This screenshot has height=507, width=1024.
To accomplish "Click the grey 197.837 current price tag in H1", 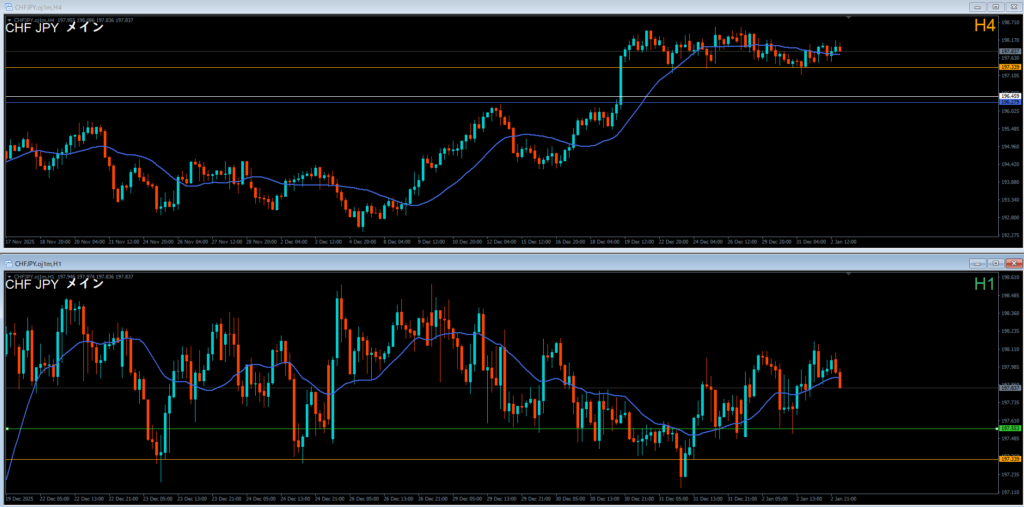I will coord(1010,387).
